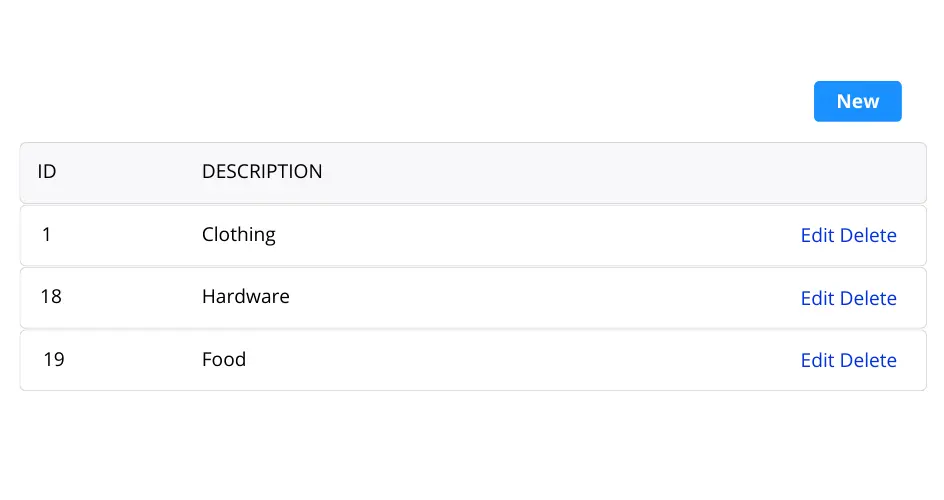Edit the Food category

pos(817,360)
